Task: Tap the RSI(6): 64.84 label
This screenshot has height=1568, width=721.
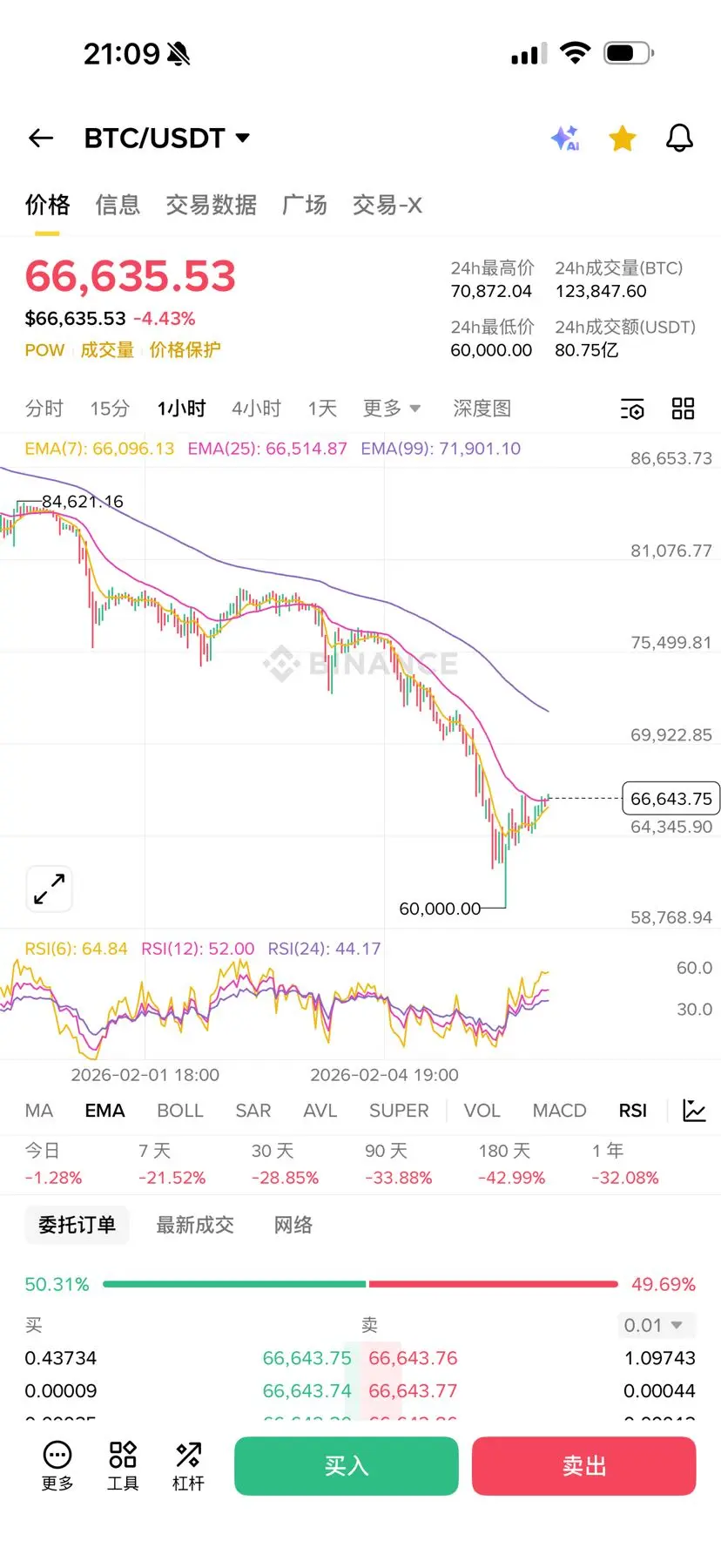Action: pos(76,949)
